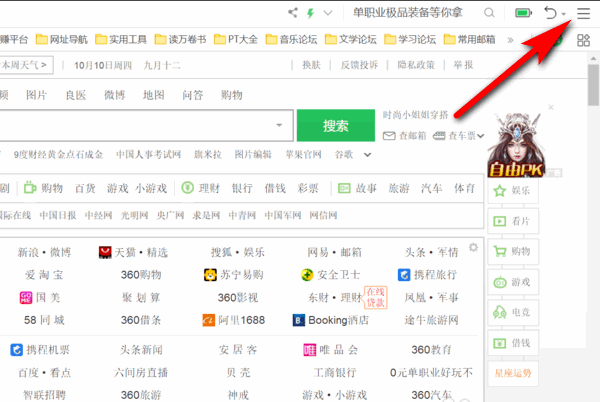The image size is (600, 402).
Task: Click the 游戏 sidebar gamepad button
Action: click(x=513, y=282)
